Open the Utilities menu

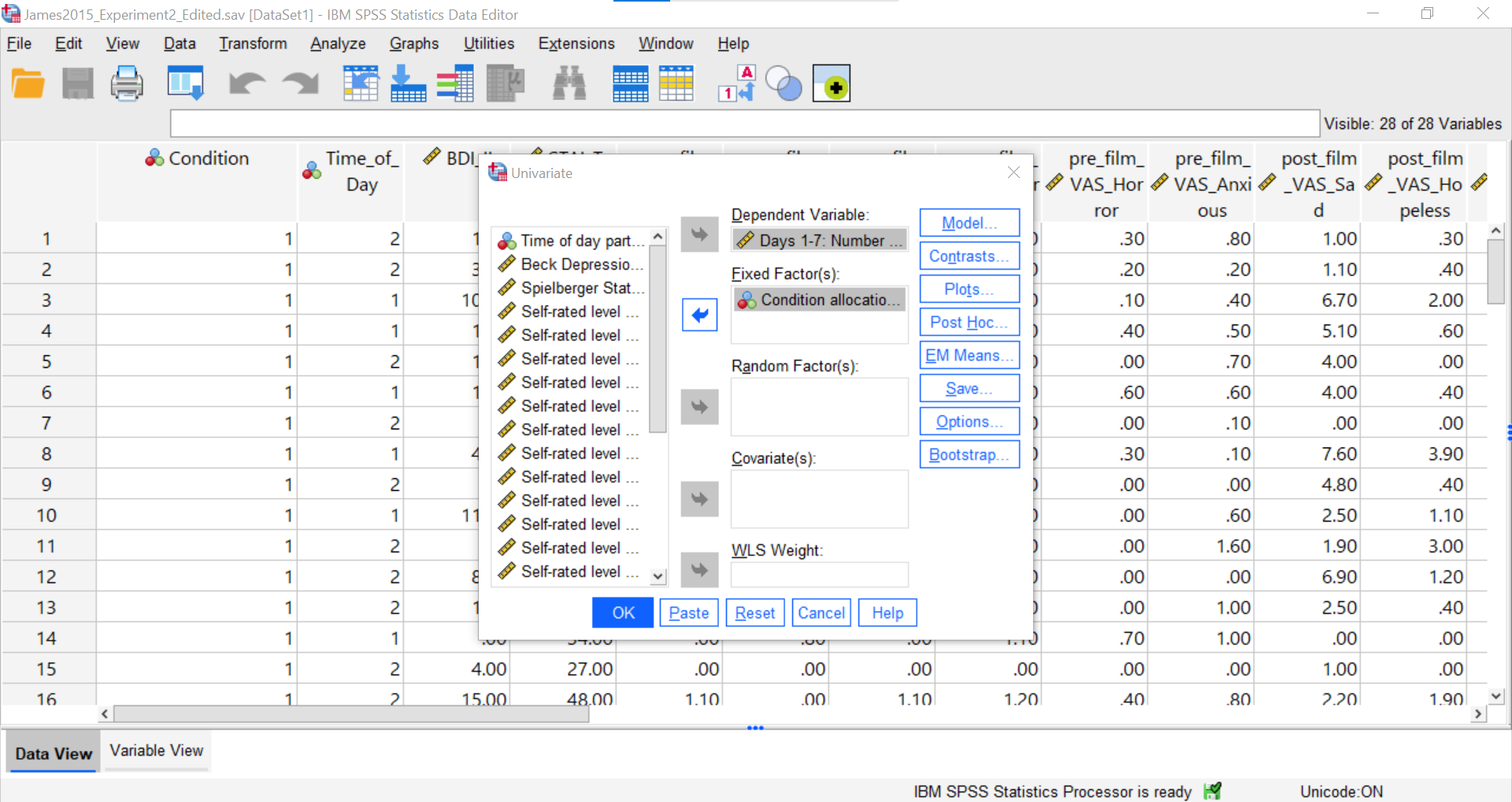pos(489,43)
